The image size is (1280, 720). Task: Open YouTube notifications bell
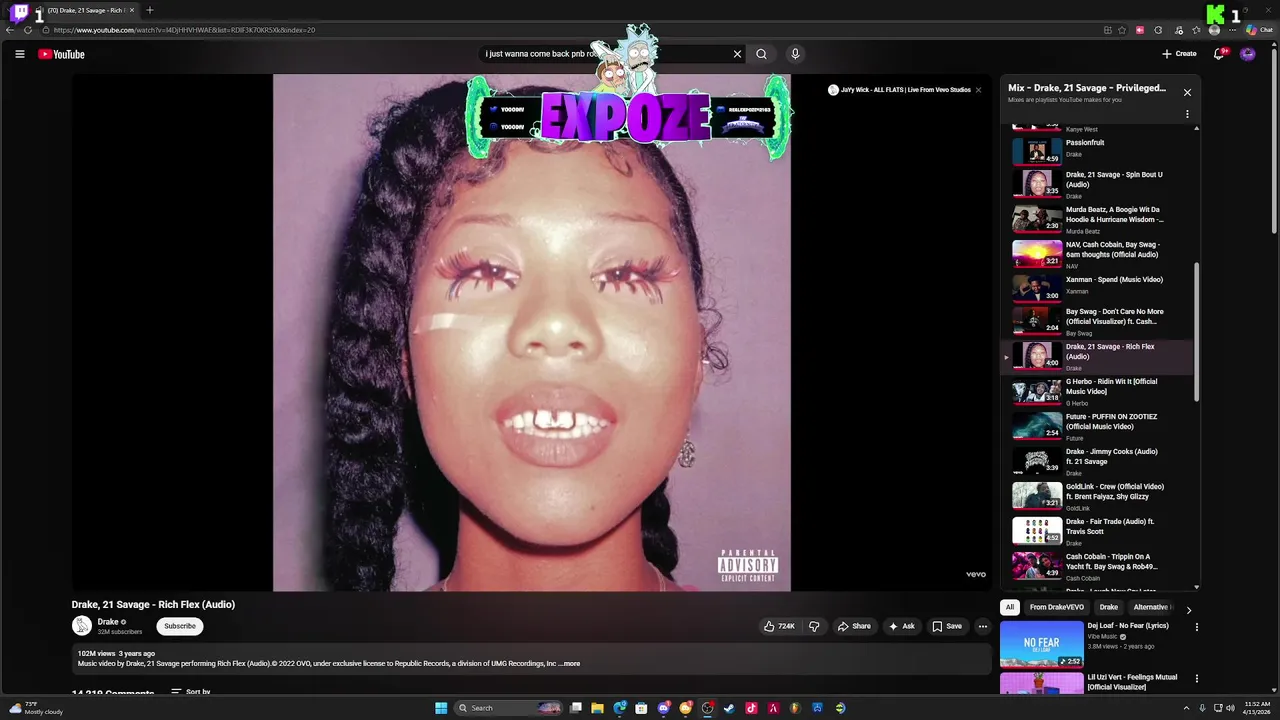(1218, 54)
